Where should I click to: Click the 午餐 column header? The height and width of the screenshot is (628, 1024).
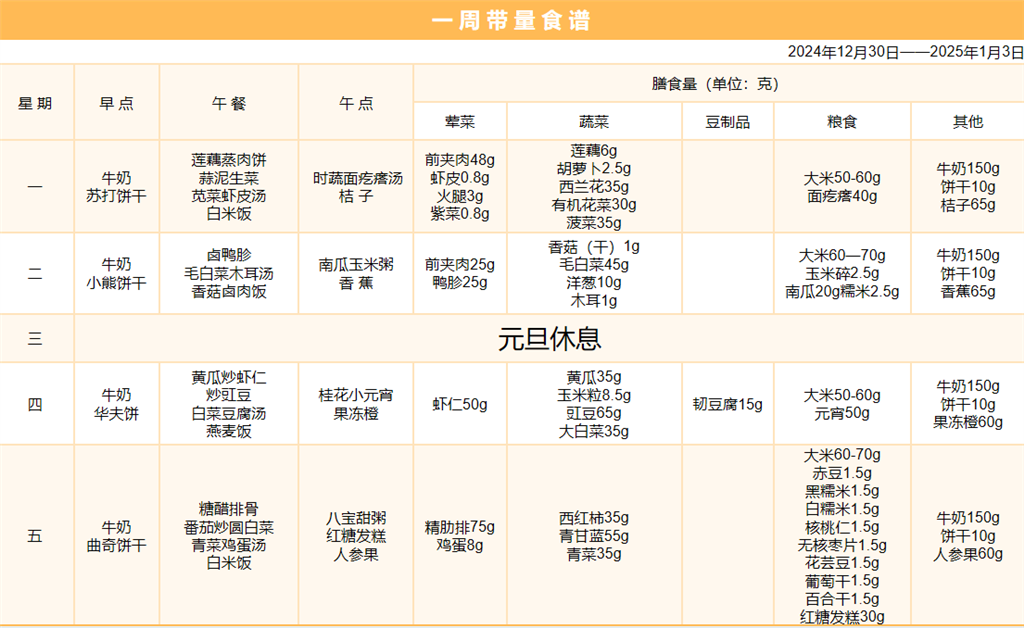click(229, 103)
